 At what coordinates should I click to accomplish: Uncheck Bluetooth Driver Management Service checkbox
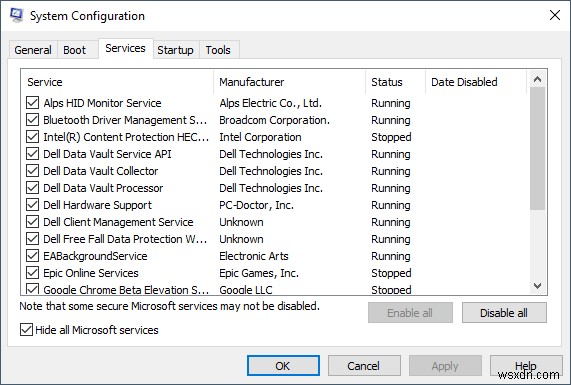tap(32, 120)
